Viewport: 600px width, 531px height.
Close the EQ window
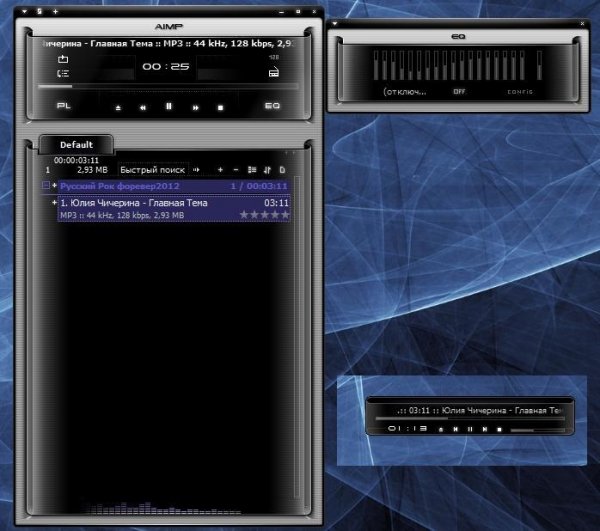(582, 24)
